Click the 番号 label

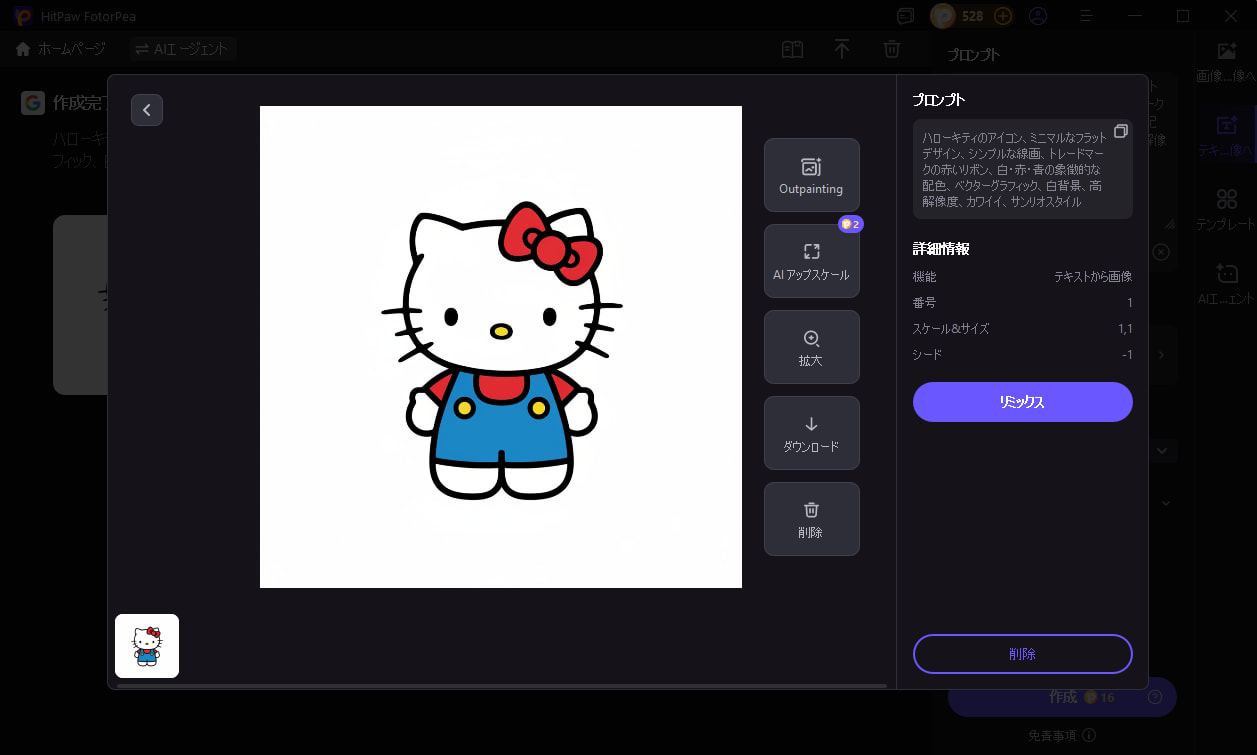925,302
